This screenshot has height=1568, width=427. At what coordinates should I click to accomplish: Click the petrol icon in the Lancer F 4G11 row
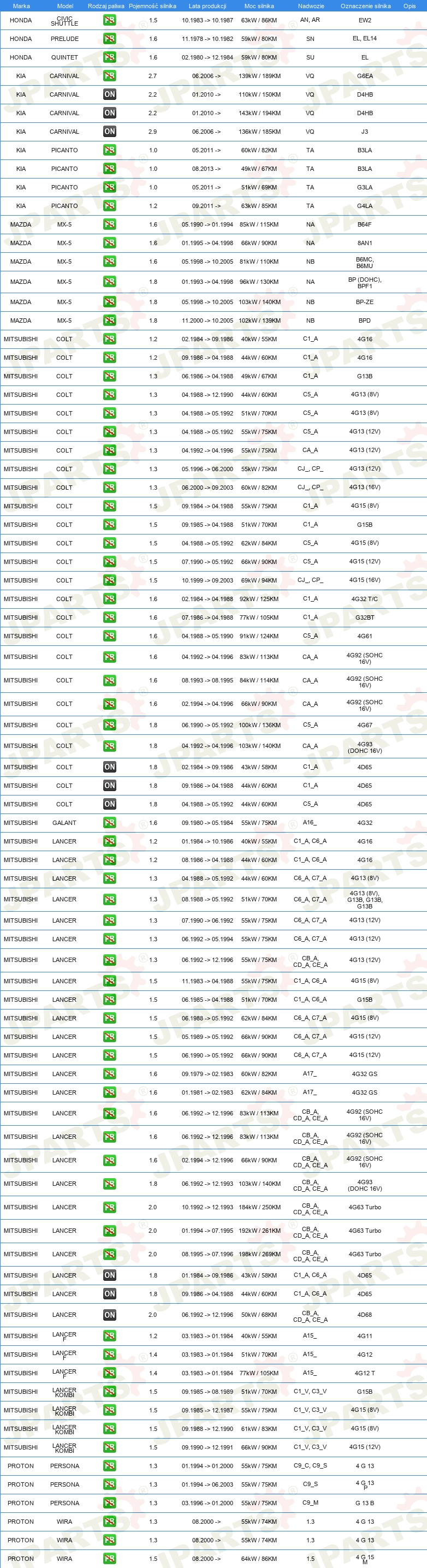[x=110, y=1336]
